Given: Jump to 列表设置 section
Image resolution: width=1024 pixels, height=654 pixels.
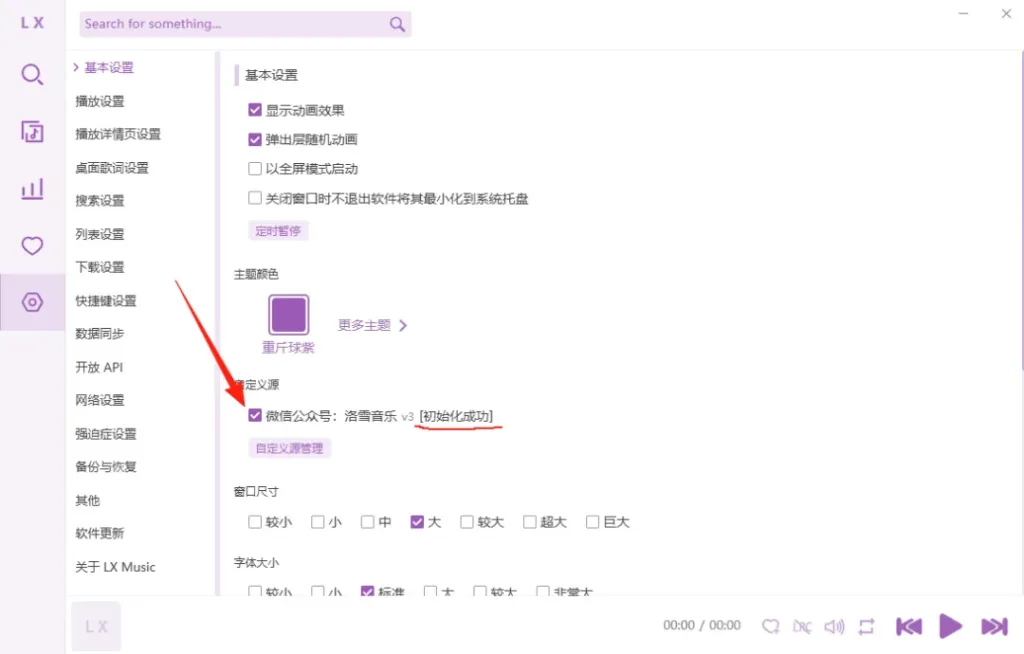Looking at the screenshot, I should (100, 234).
